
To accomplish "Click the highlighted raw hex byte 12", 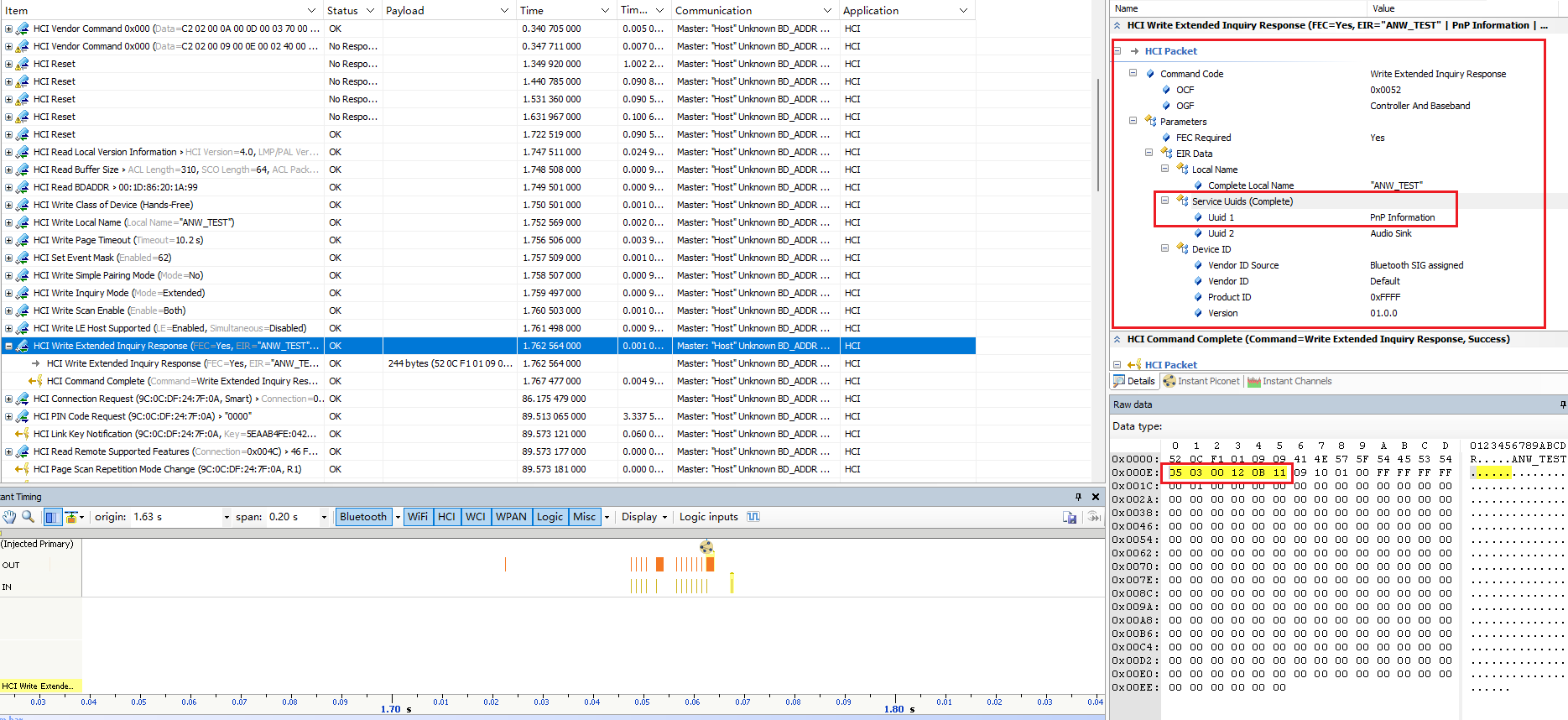I will (1237, 472).
